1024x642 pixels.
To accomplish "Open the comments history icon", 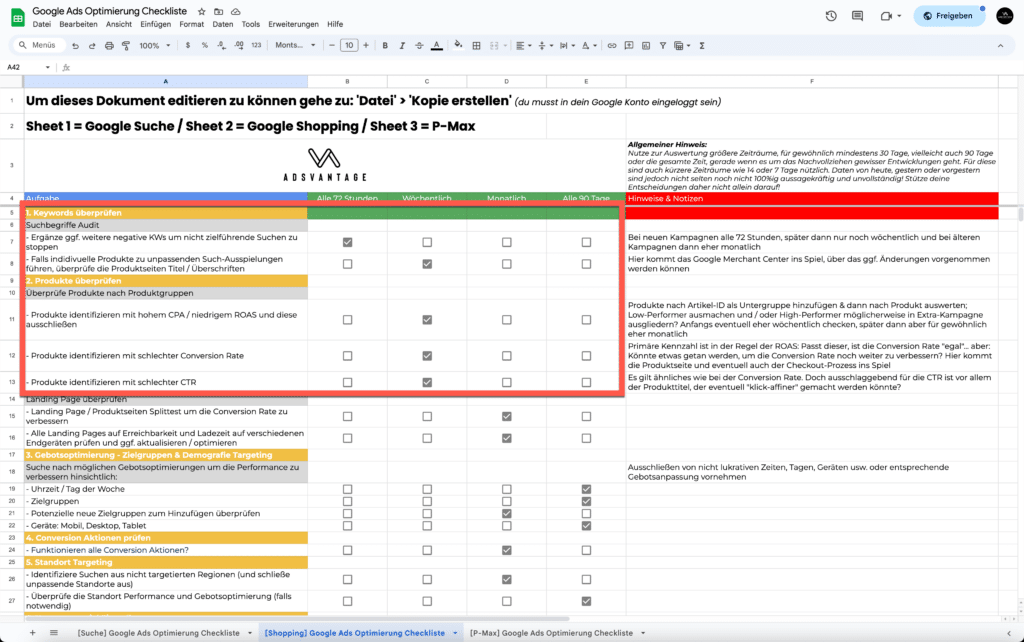I will click(857, 16).
